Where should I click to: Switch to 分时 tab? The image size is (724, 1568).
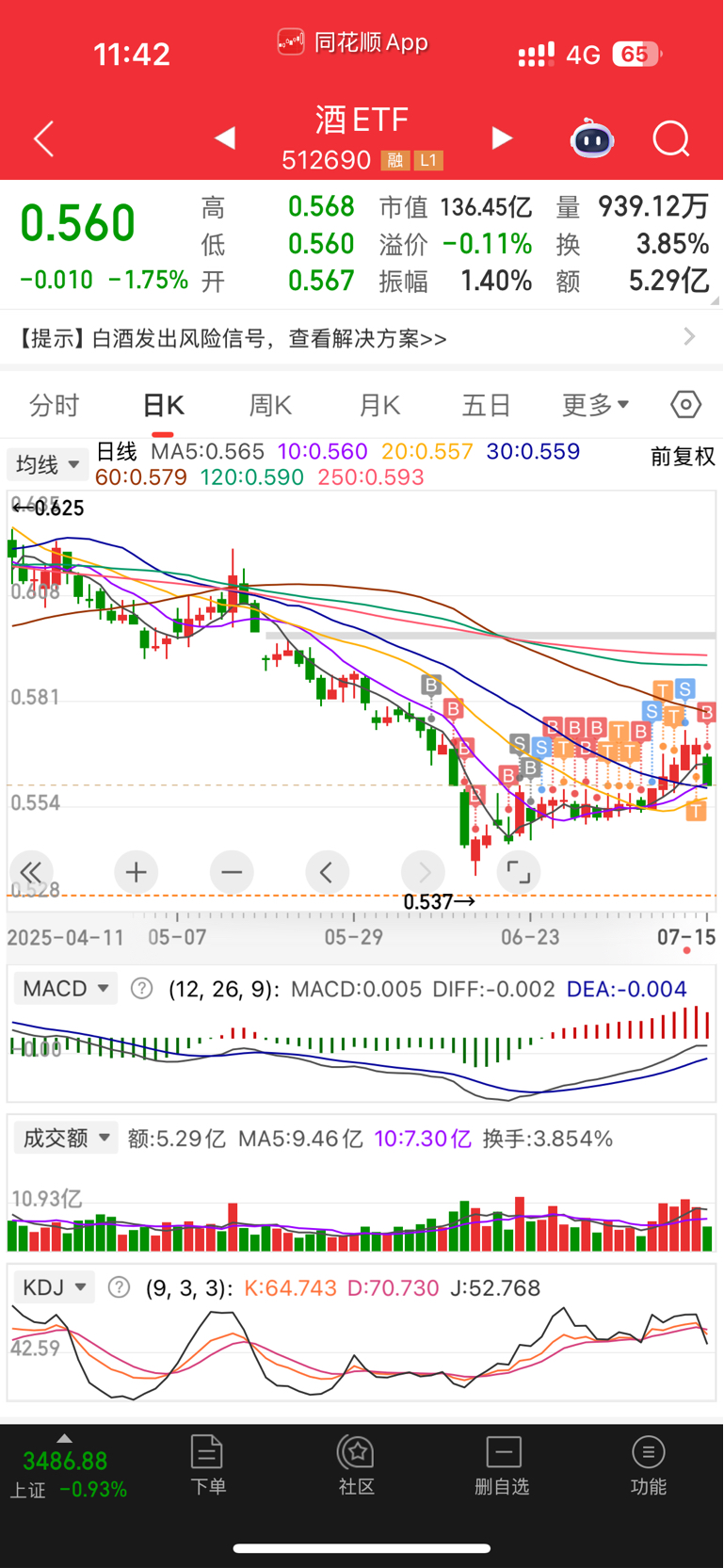tap(55, 405)
